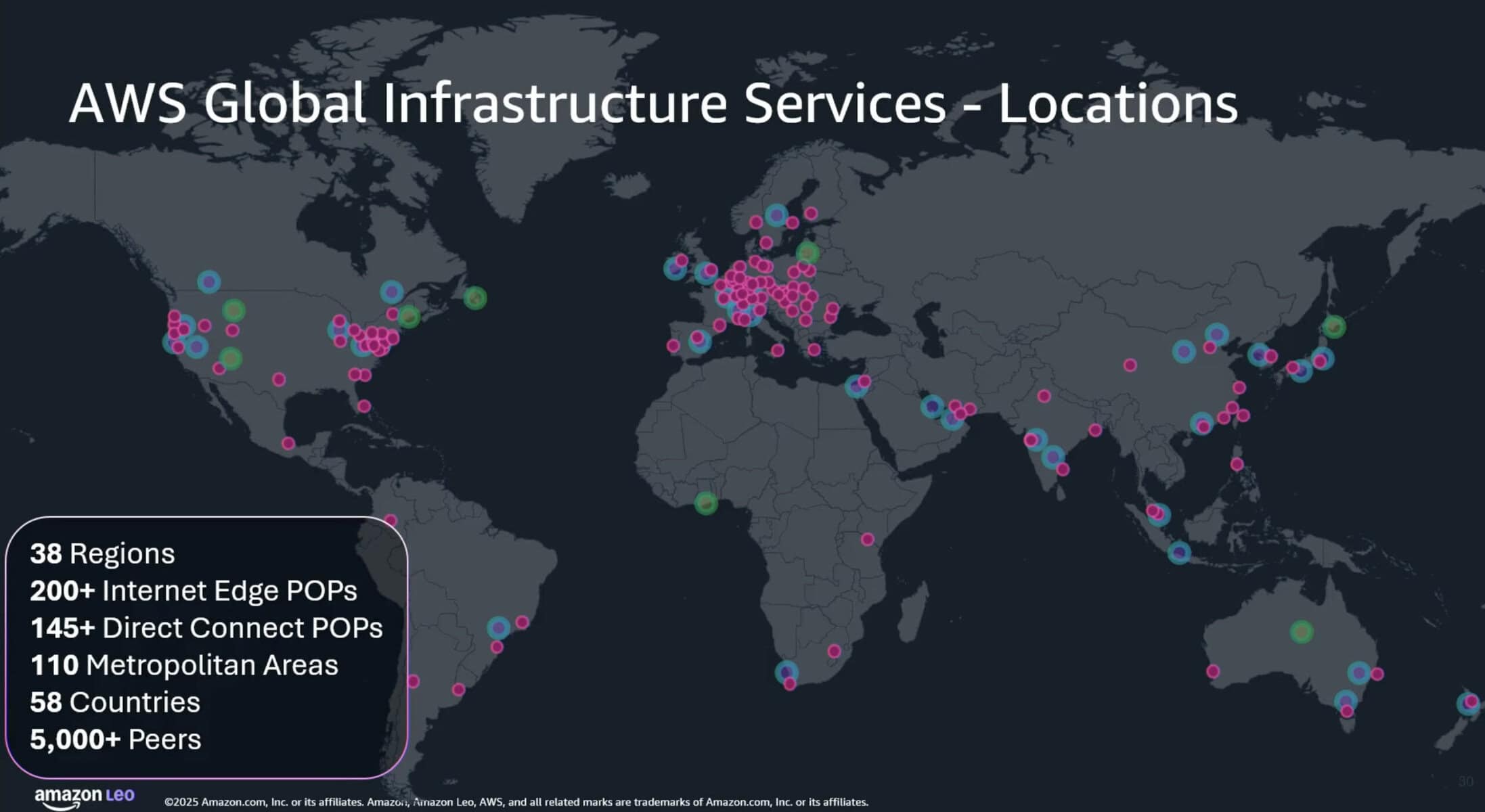Click the green marker in West Africa
Image resolution: width=1485 pixels, height=812 pixels.
point(706,503)
